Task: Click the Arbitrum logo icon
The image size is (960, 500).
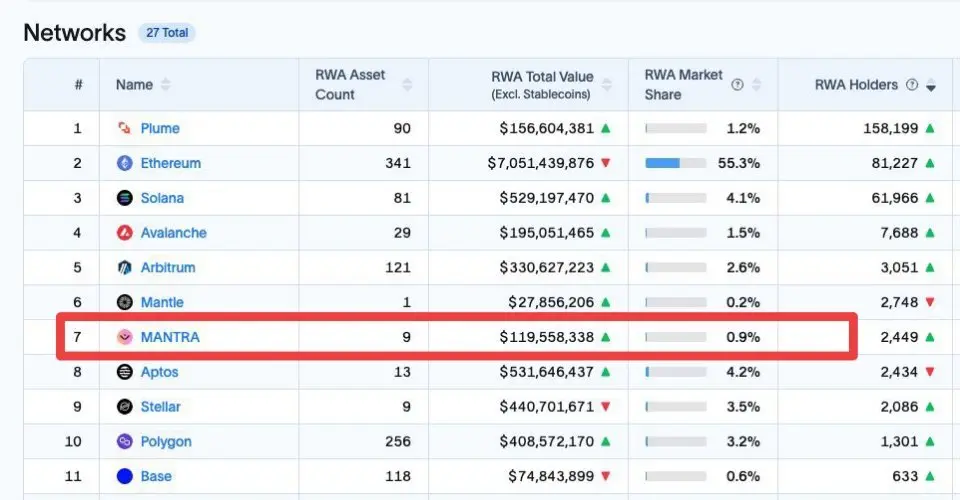Action: click(124, 267)
